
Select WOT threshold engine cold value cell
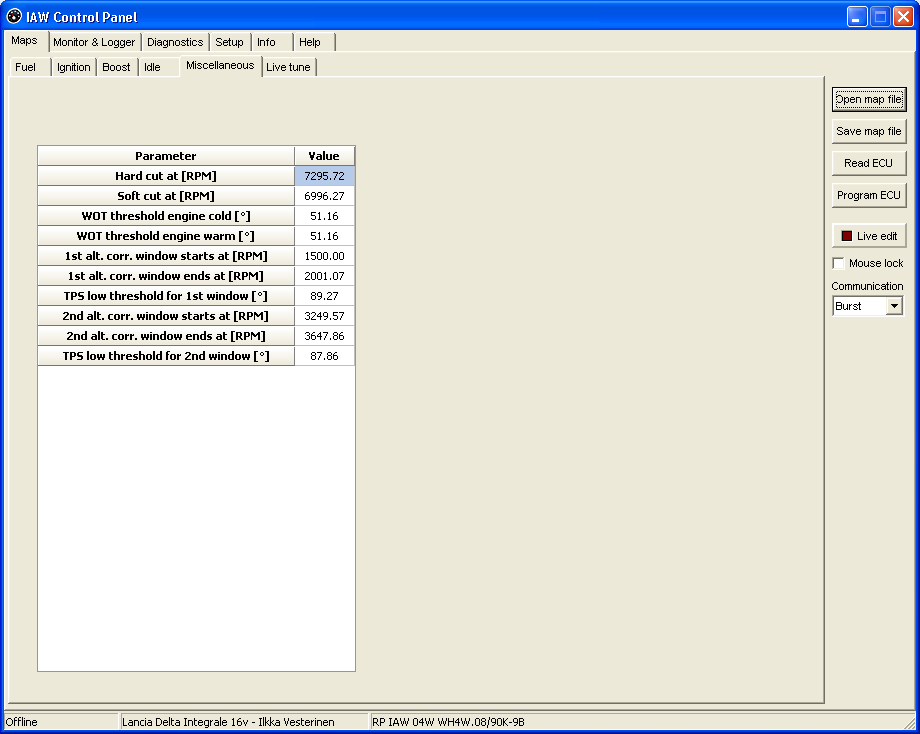pyautogui.click(x=324, y=216)
